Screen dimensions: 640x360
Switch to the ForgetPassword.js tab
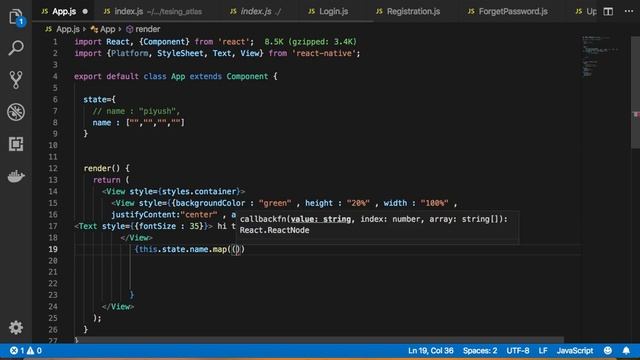coord(513,11)
